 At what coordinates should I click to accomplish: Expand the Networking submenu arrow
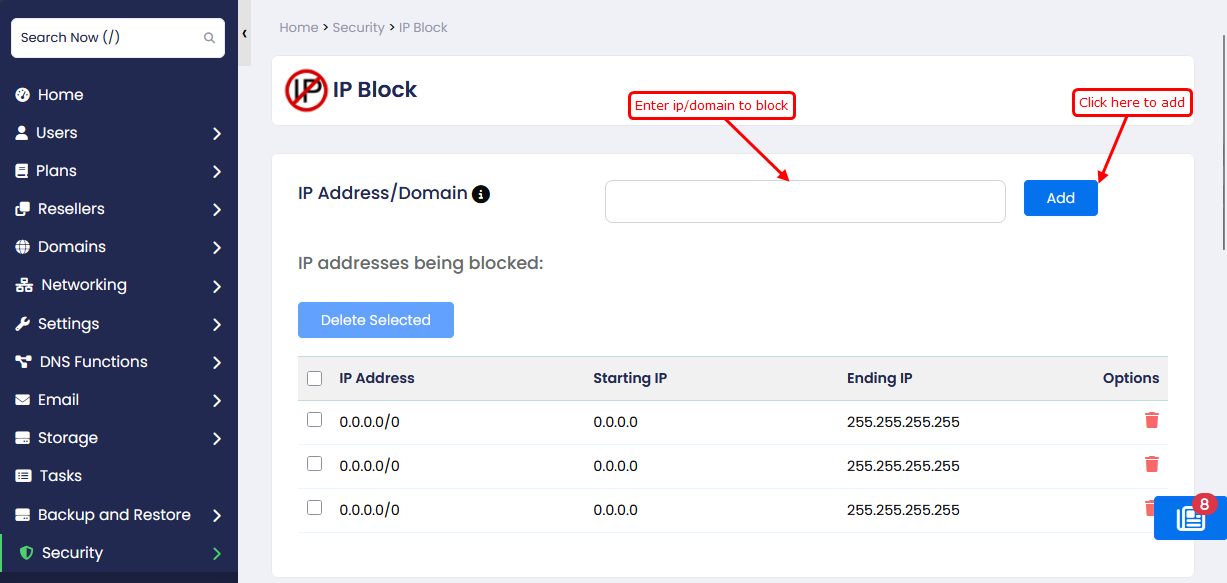[217, 286]
